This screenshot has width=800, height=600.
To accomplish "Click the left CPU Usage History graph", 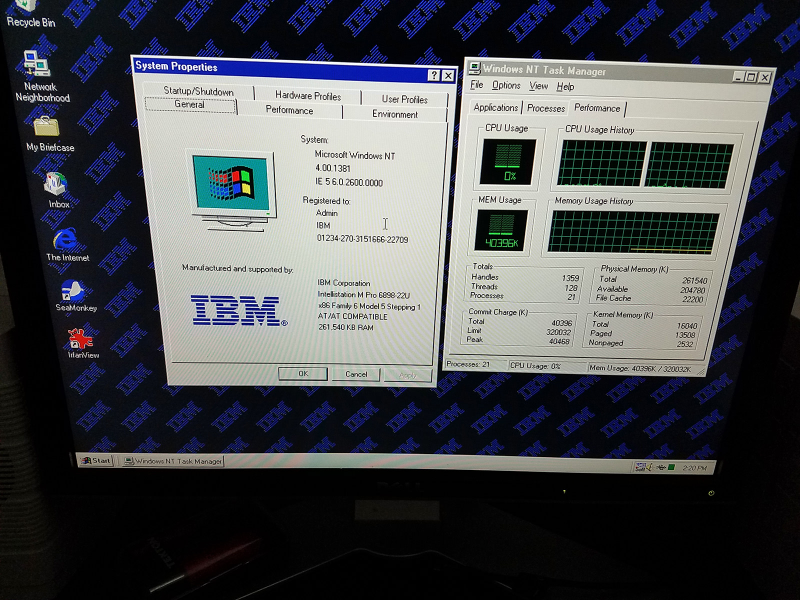I will [602, 163].
